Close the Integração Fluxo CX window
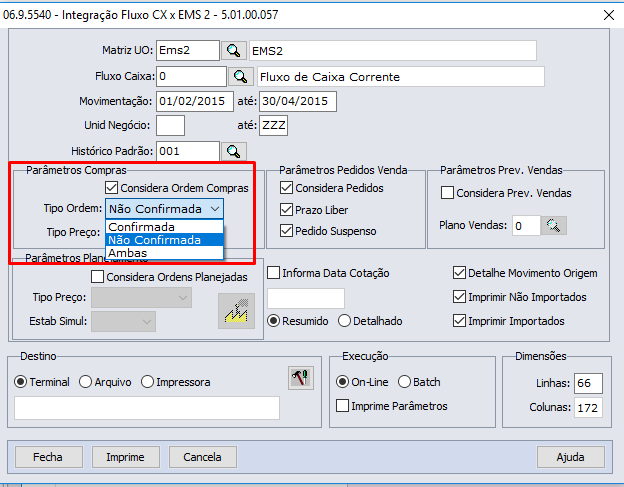The height and width of the screenshot is (487, 624). point(608,15)
